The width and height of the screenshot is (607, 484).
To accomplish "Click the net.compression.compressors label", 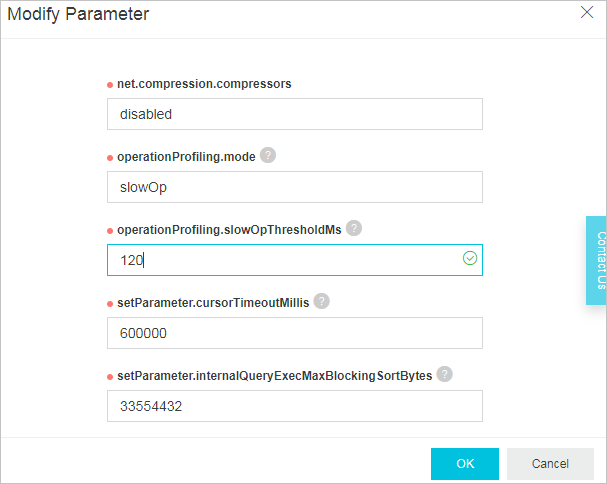I will pyautogui.click(x=204, y=84).
